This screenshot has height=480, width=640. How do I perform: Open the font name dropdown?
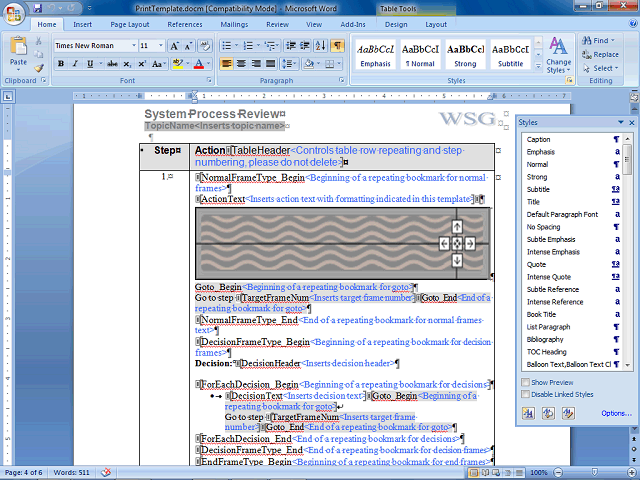(133, 46)
